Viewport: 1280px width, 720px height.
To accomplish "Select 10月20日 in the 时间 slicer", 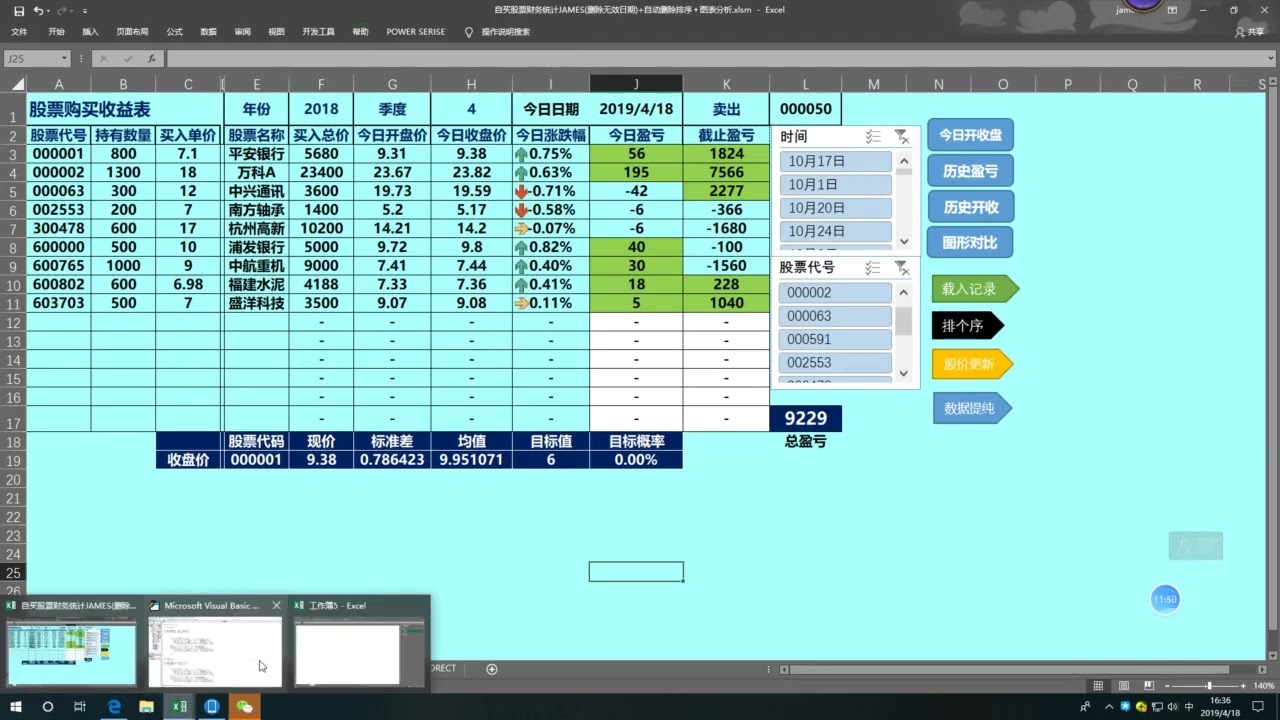I will pyautogui.click(x=835, y=208).
